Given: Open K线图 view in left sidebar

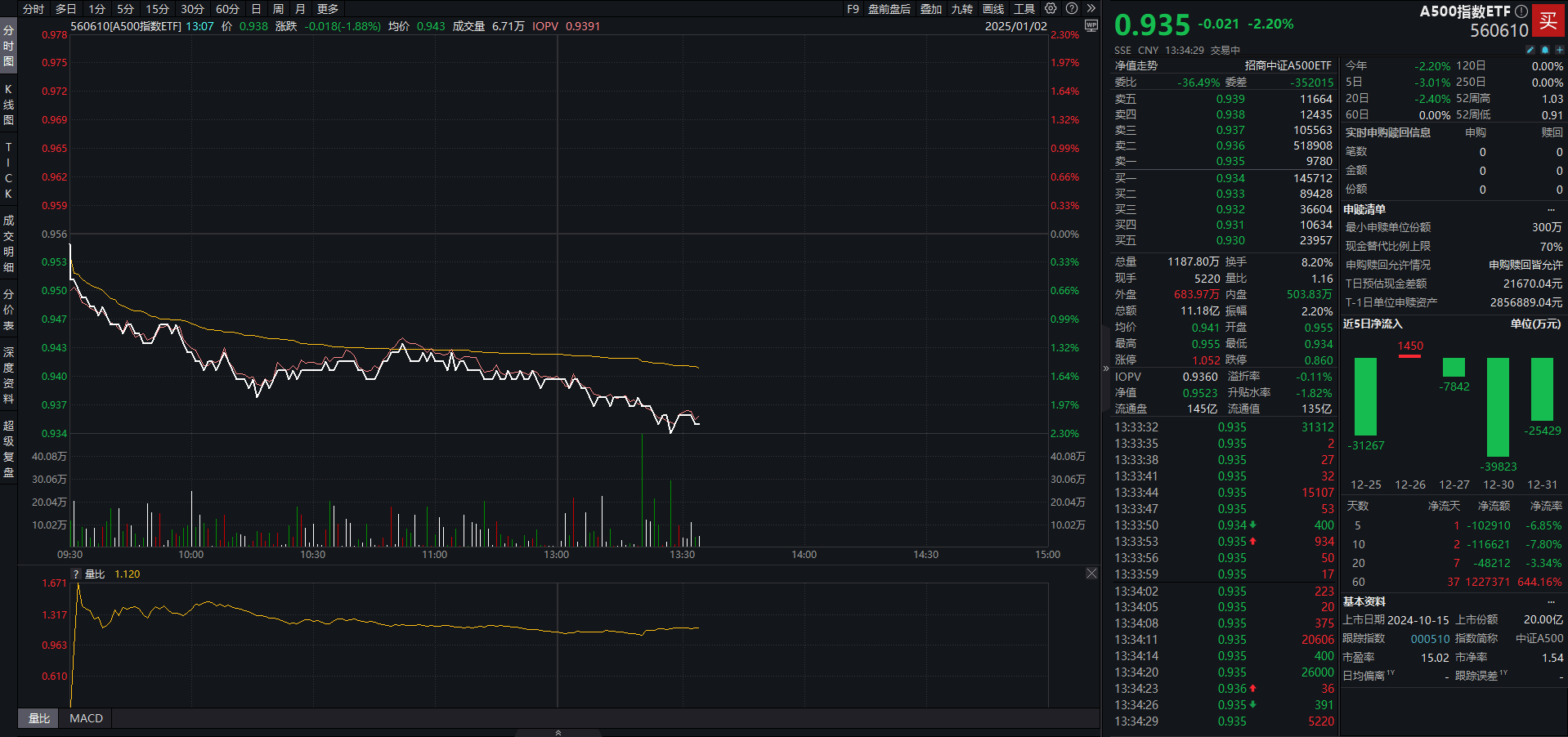Looking at the screenshot, I should pyautogui.click(x=9, y=105).
